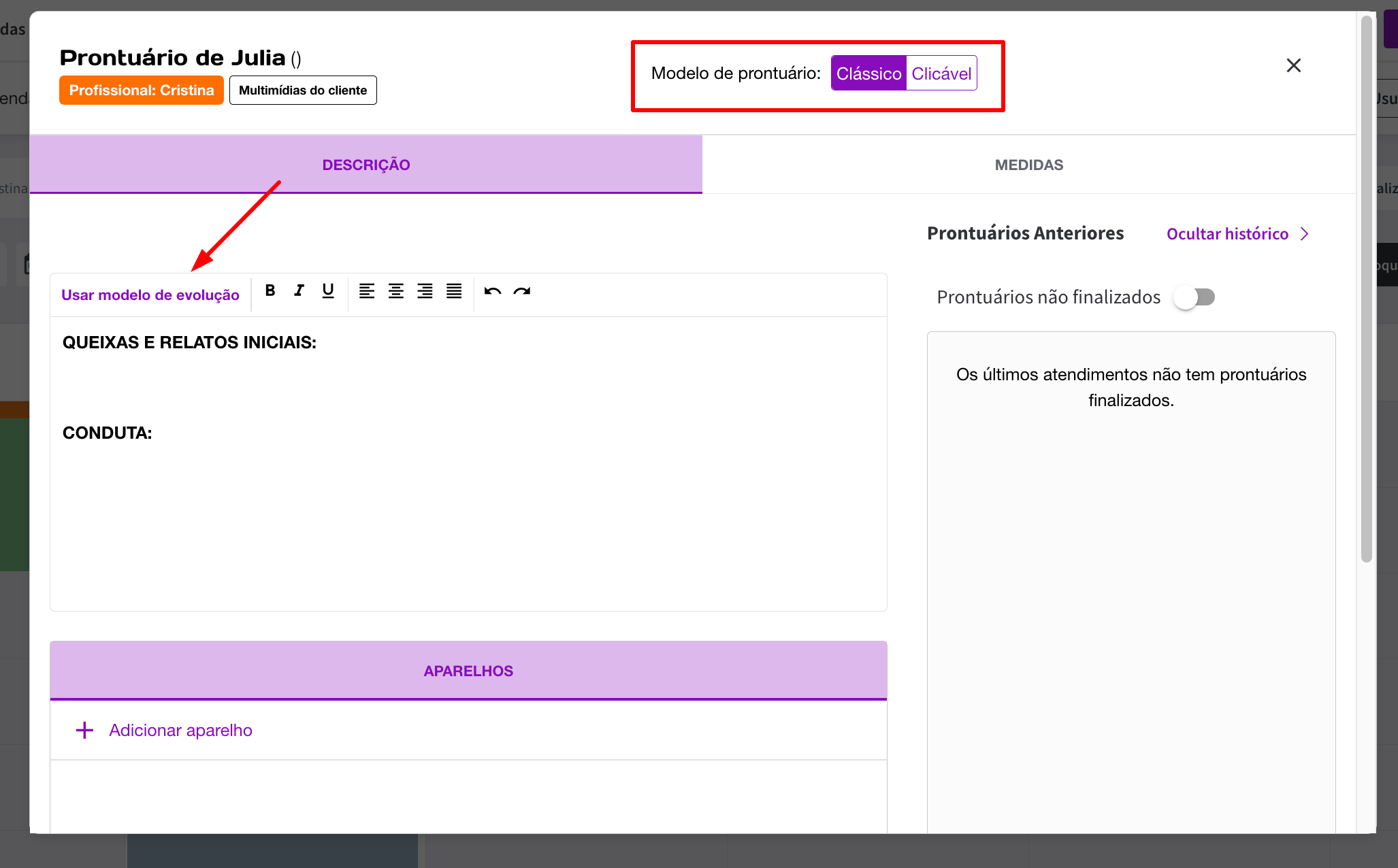The height and width of the screenshot is (868, 1398).
Task: Undo the last edit
Action: (493, 291)
